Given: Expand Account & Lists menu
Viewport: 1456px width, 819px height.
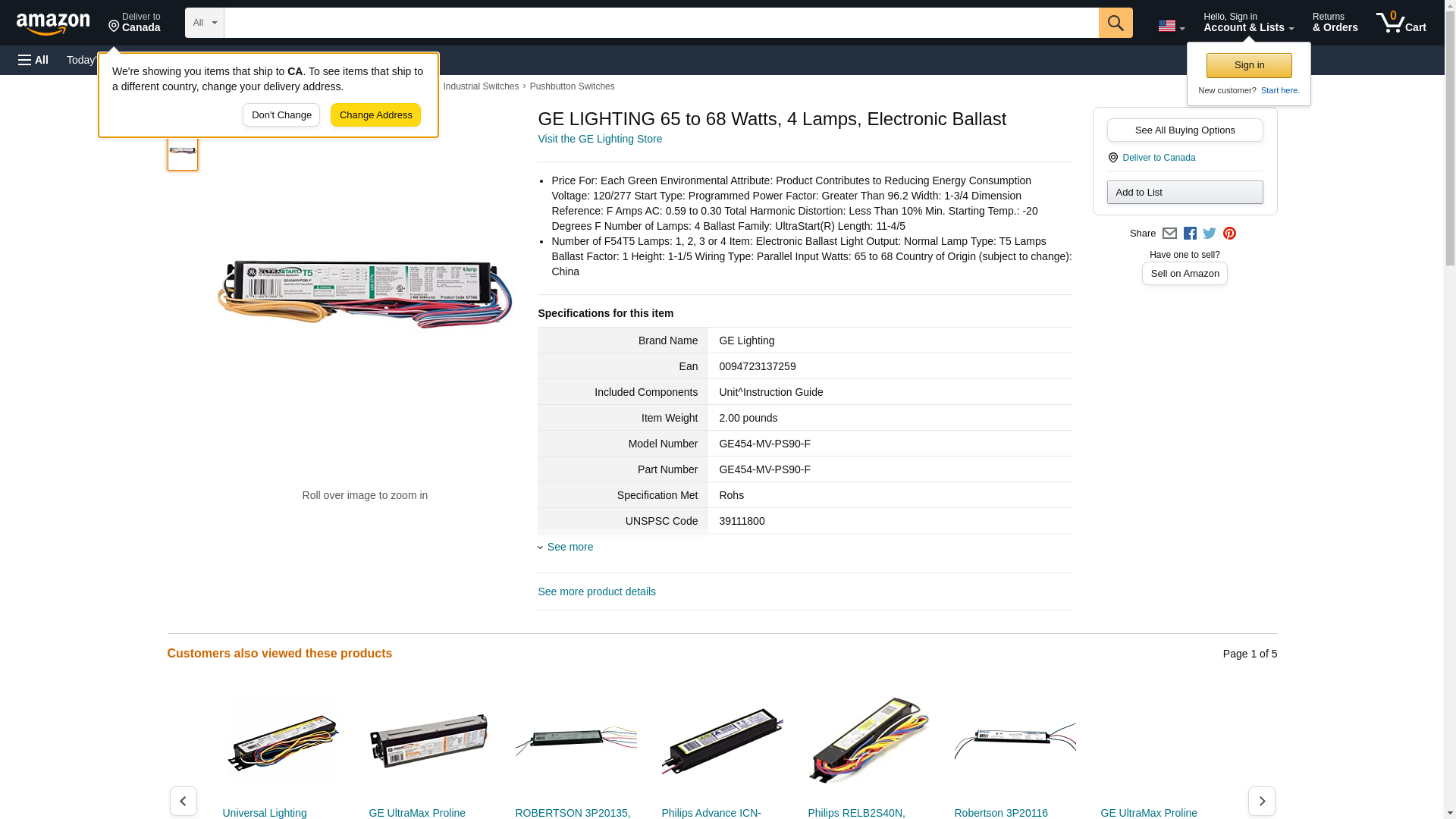Looking at the screenshot, I should [x=1248, y=23].
